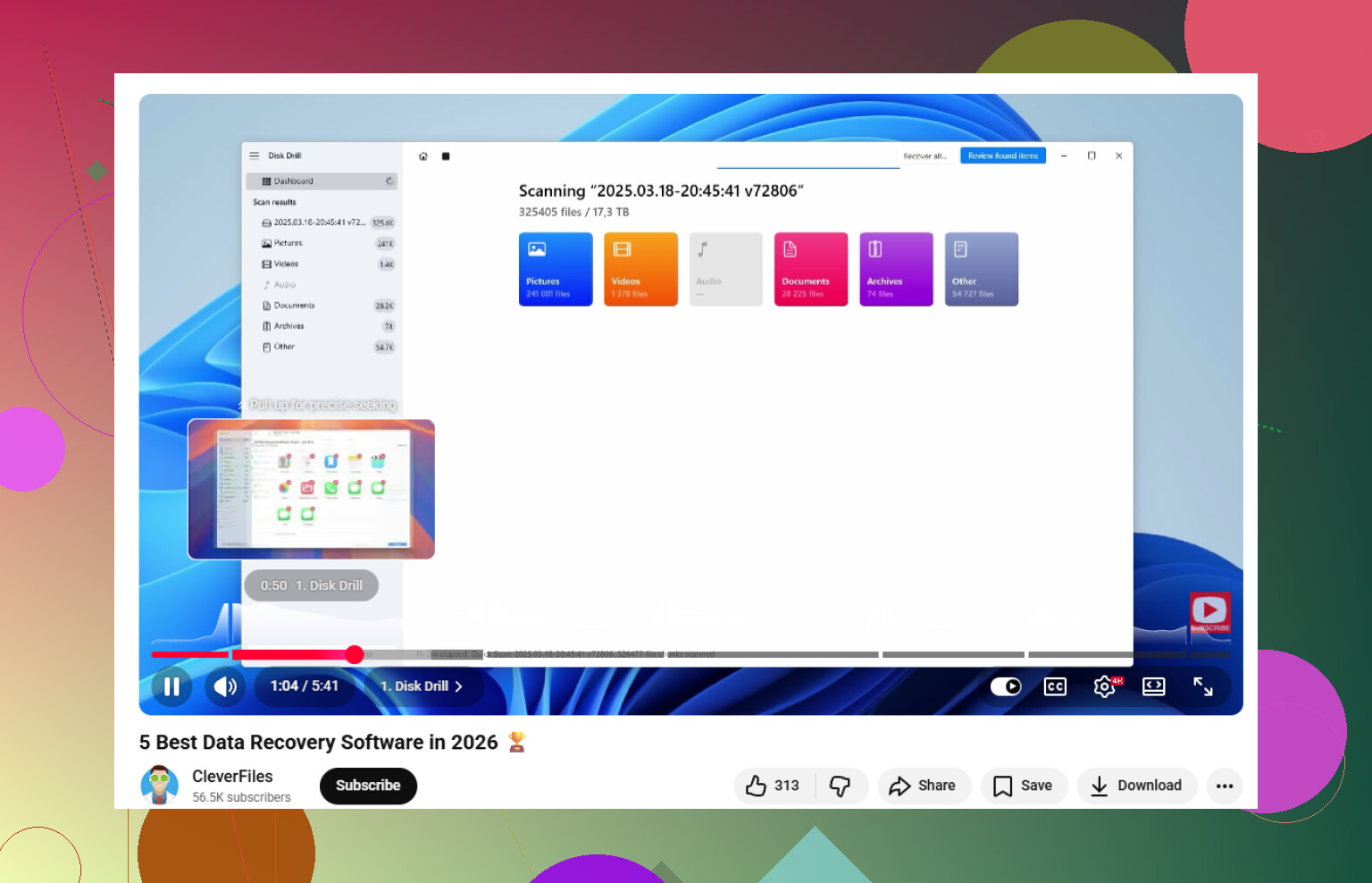Image resolution: width=1372 pixels, height=883 pixels.
Task: Share this video
Action: [x=924, y=786]
